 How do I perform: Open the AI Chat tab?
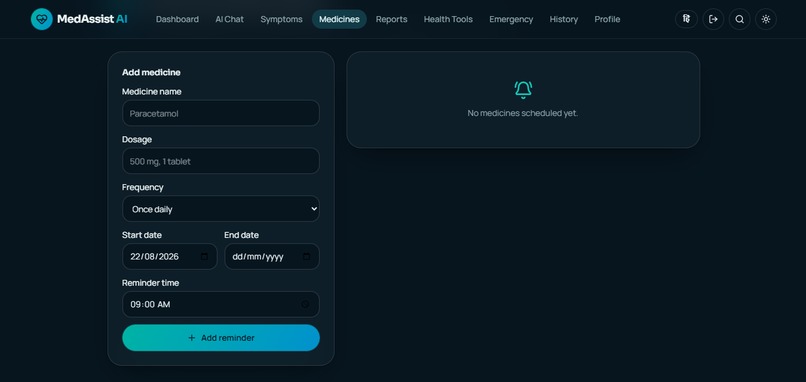point(229,19)
